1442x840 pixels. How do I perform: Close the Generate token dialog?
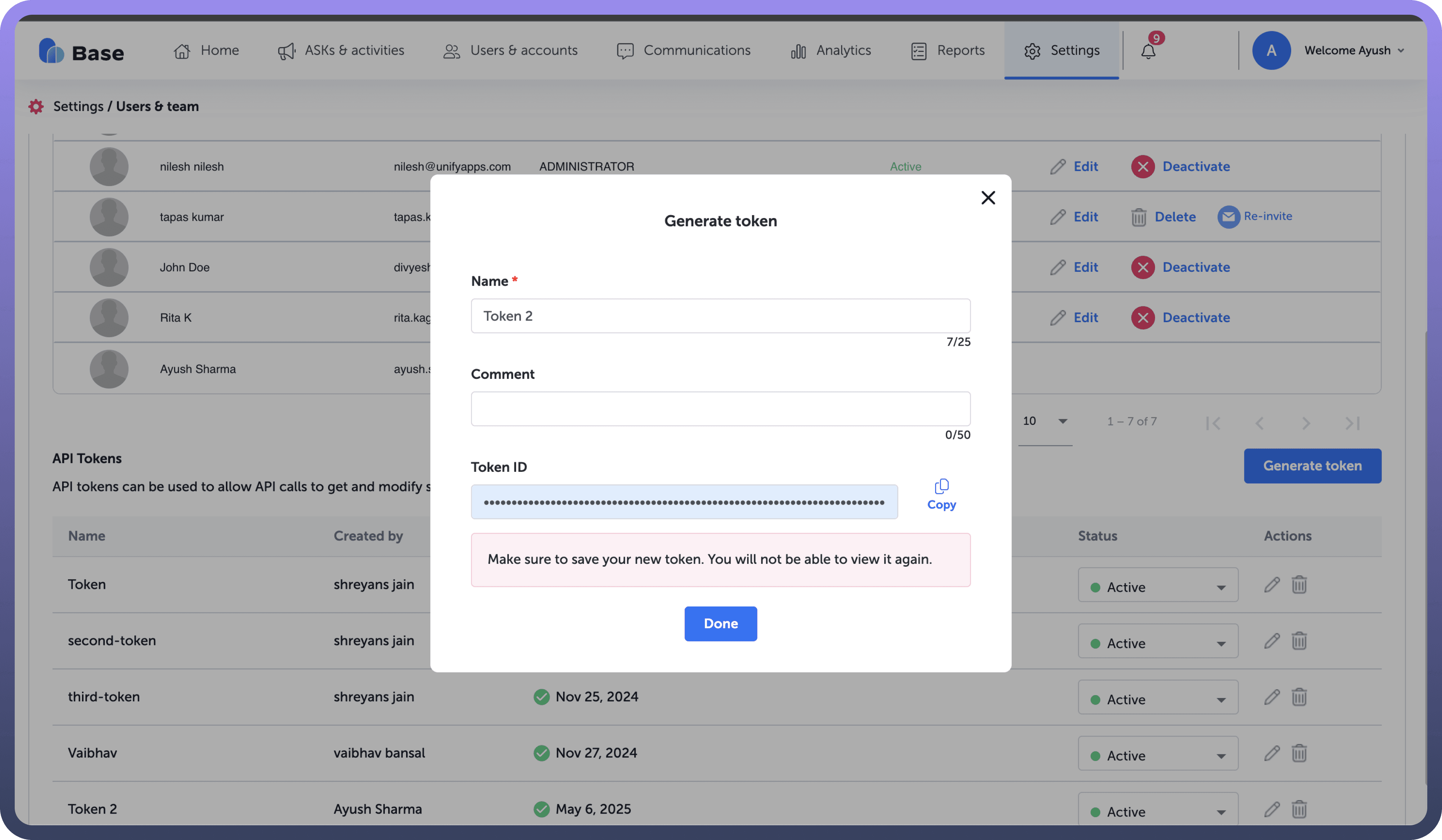coord(988,197)
